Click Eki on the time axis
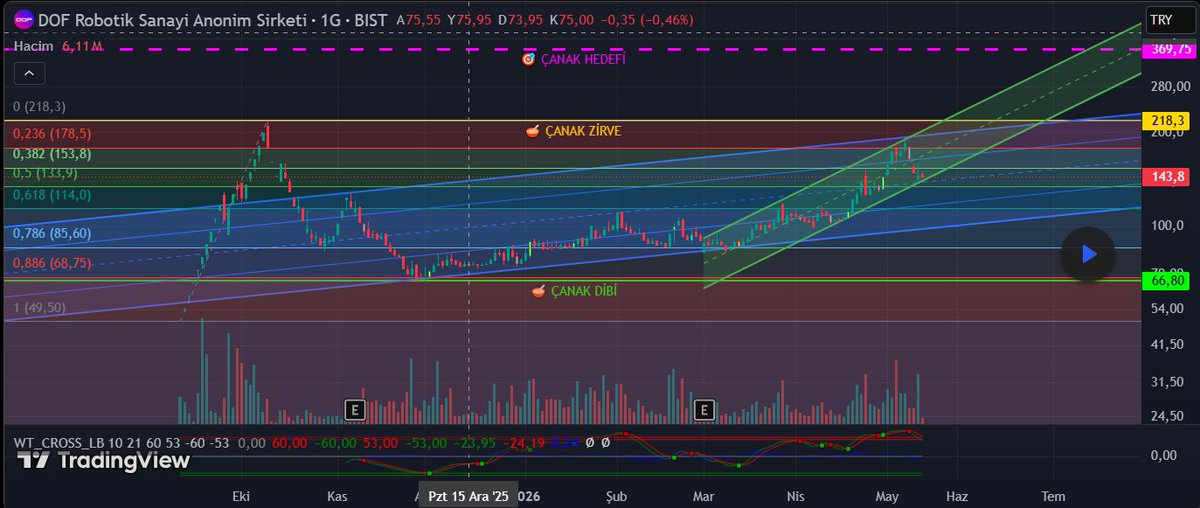The height and width of the screenshot is (508, 1200). click(x=240, y=496)
